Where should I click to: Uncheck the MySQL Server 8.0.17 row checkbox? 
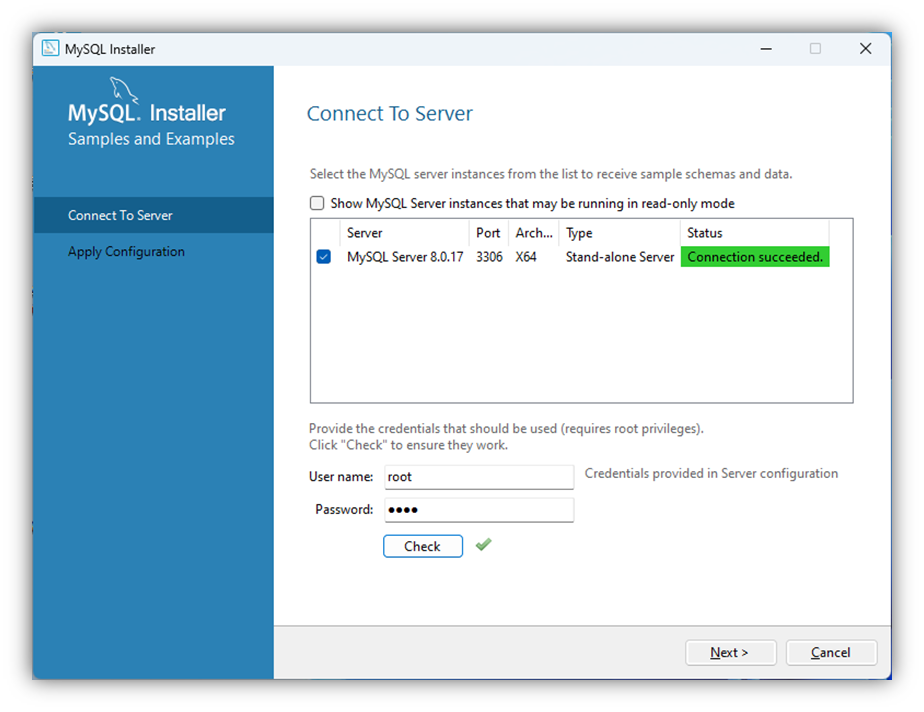pyautogui.click(x=324, y=257)
